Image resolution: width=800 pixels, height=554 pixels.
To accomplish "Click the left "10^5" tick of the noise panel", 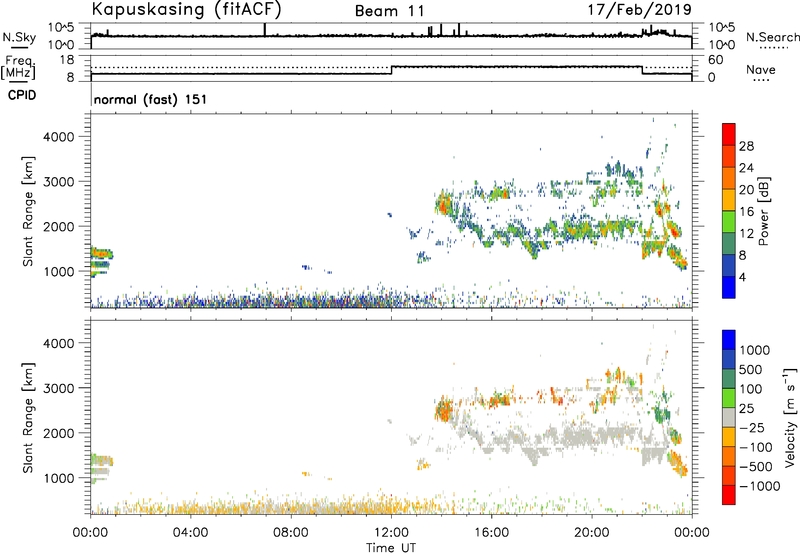I will (x=61, y=27).
